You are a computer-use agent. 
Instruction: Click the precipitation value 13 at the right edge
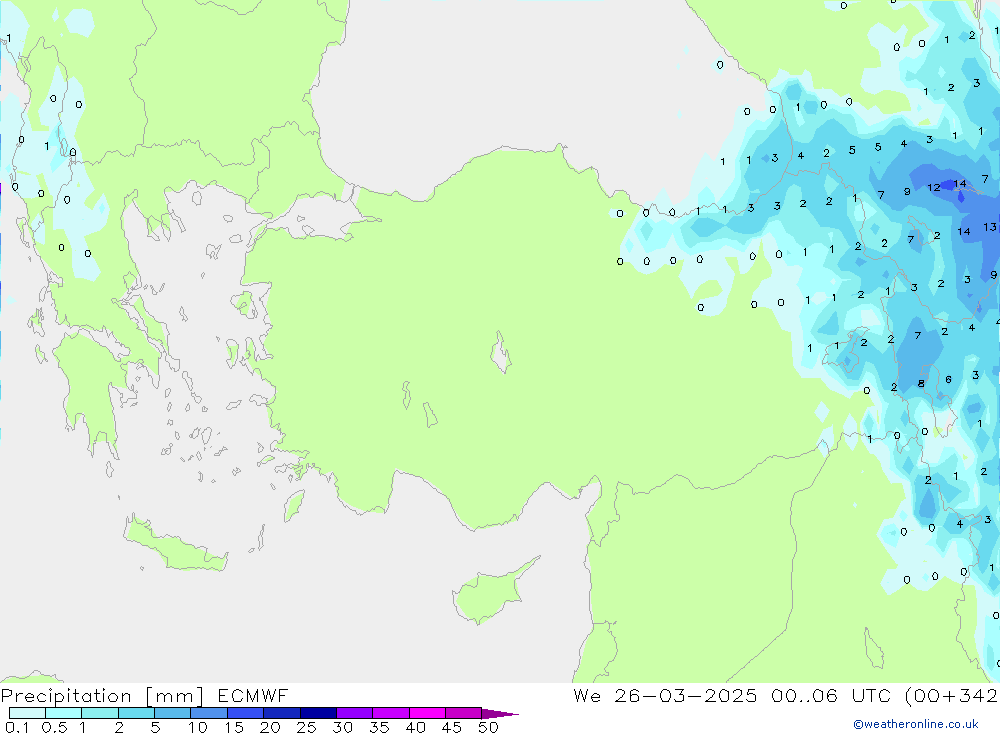[989, 227]
